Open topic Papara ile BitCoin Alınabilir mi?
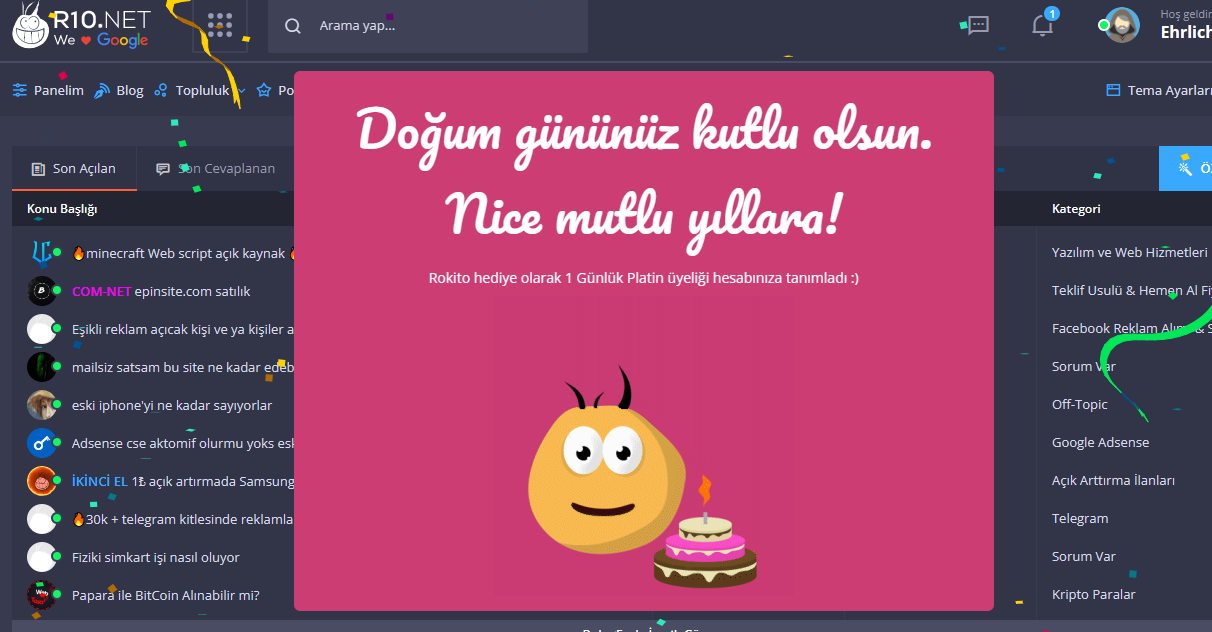 [166, 595]
